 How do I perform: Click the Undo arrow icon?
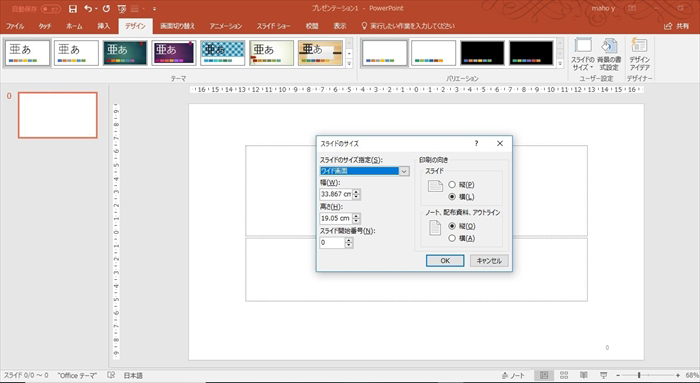click(88, 8)
